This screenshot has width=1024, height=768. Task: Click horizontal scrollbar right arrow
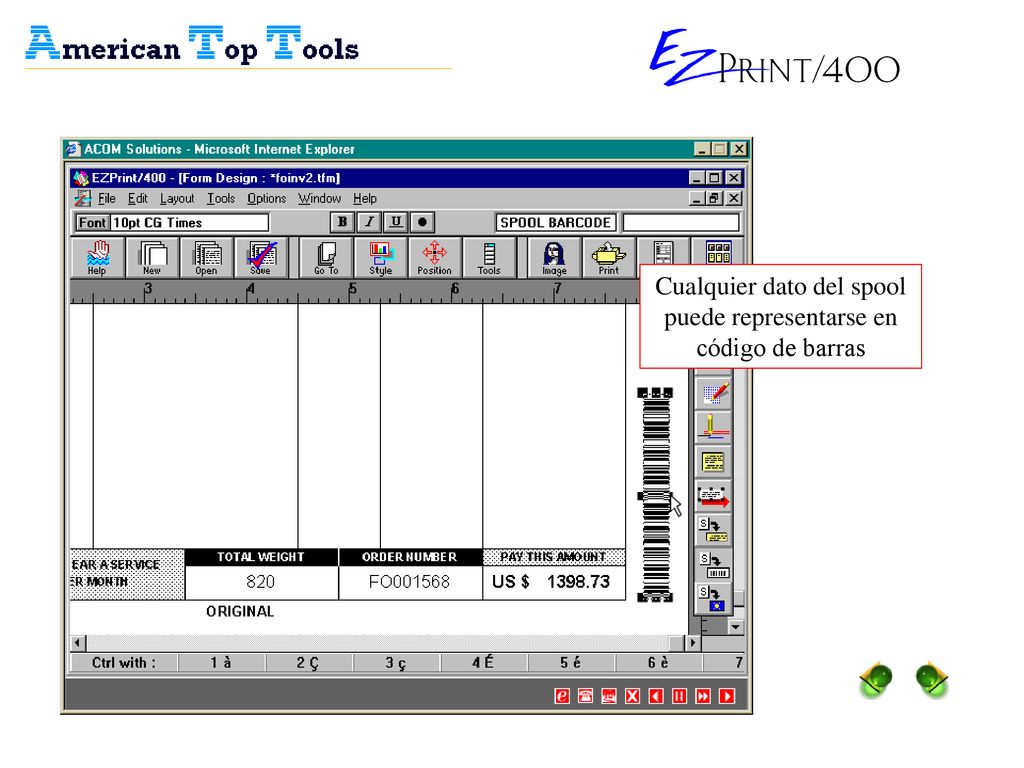pyautogui.click(x=693, y=643)
